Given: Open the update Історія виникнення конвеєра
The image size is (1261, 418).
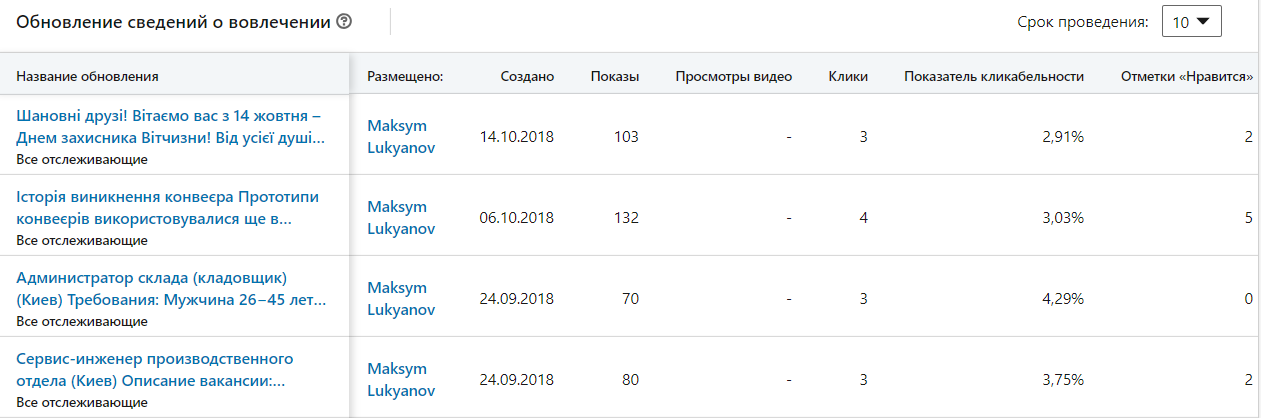Looking at the screenshot, I should pyautogui.click(x=155, y=207).
